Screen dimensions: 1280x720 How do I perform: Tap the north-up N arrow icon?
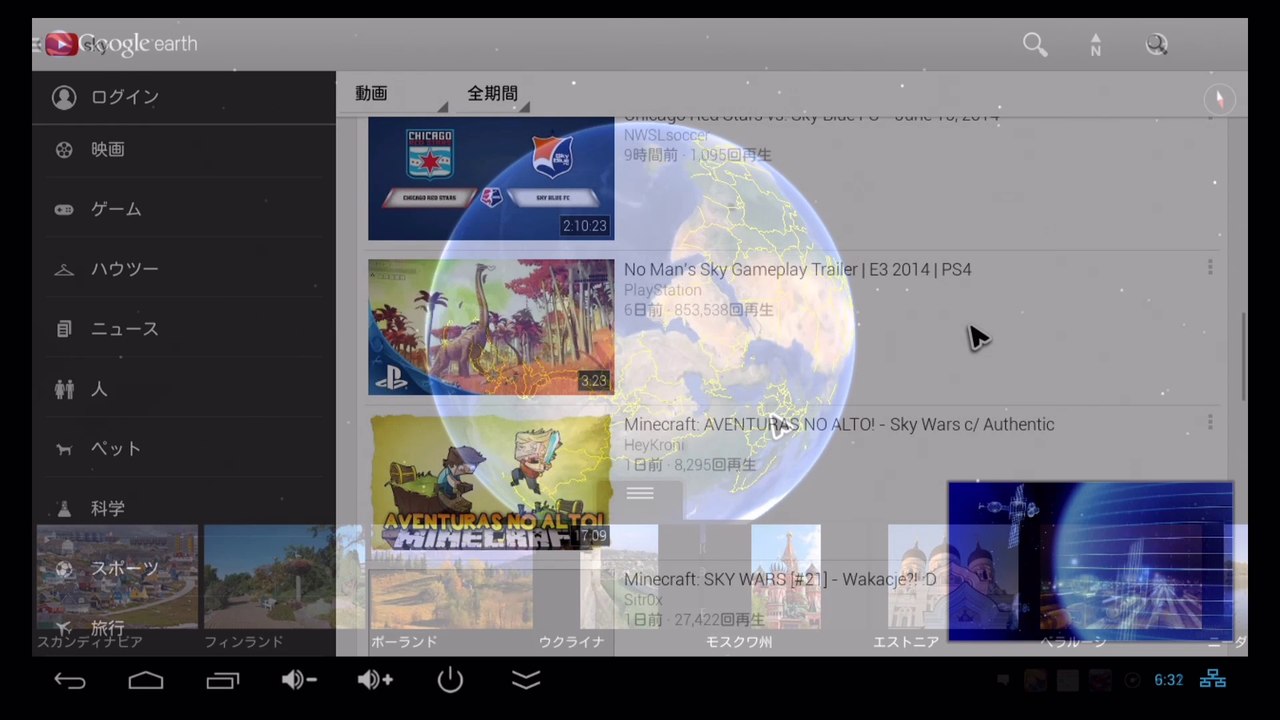click(1095, 44)
